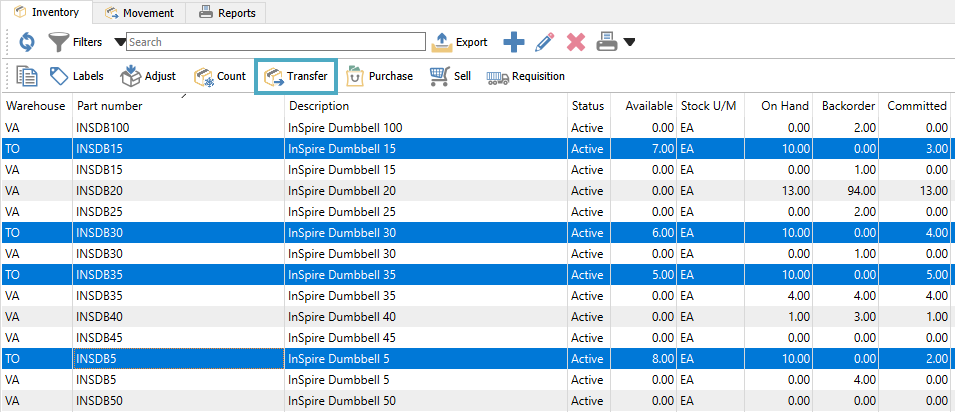The height and width of the screenshot is (412, 955).
Task: Select part number INSDB100
Action: point(103,128)
